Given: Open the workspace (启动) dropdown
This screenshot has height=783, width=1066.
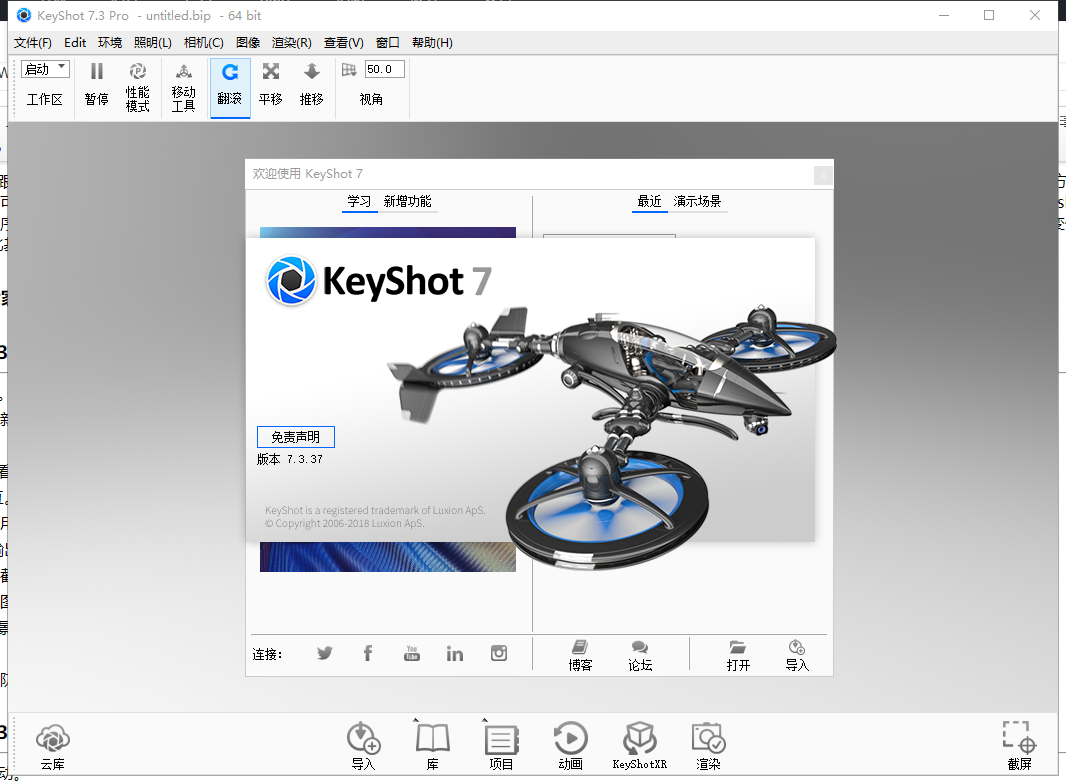Looking at the screenshot, I should 45,69.
